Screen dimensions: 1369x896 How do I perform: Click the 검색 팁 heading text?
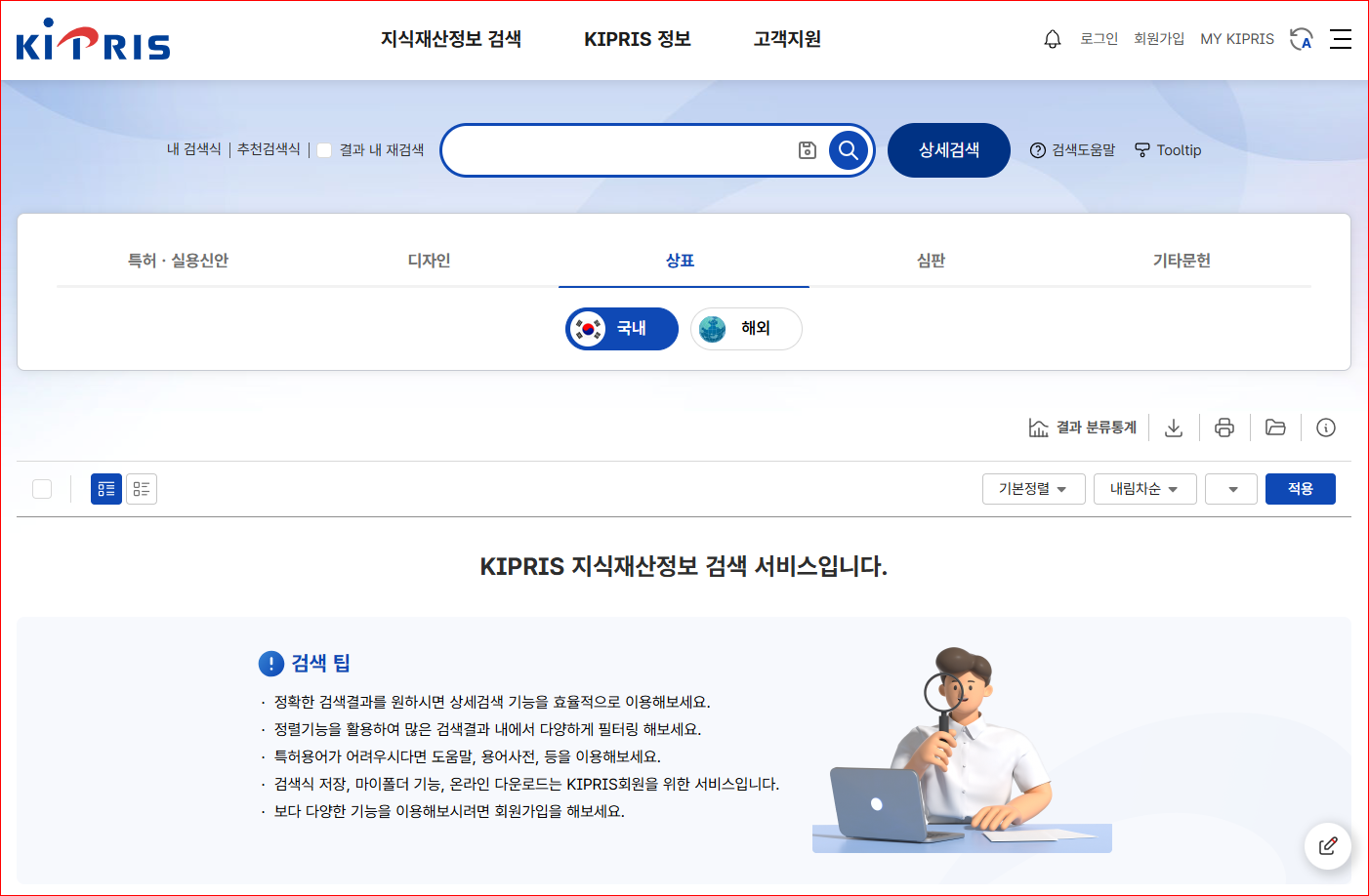(x=320, y=664)
